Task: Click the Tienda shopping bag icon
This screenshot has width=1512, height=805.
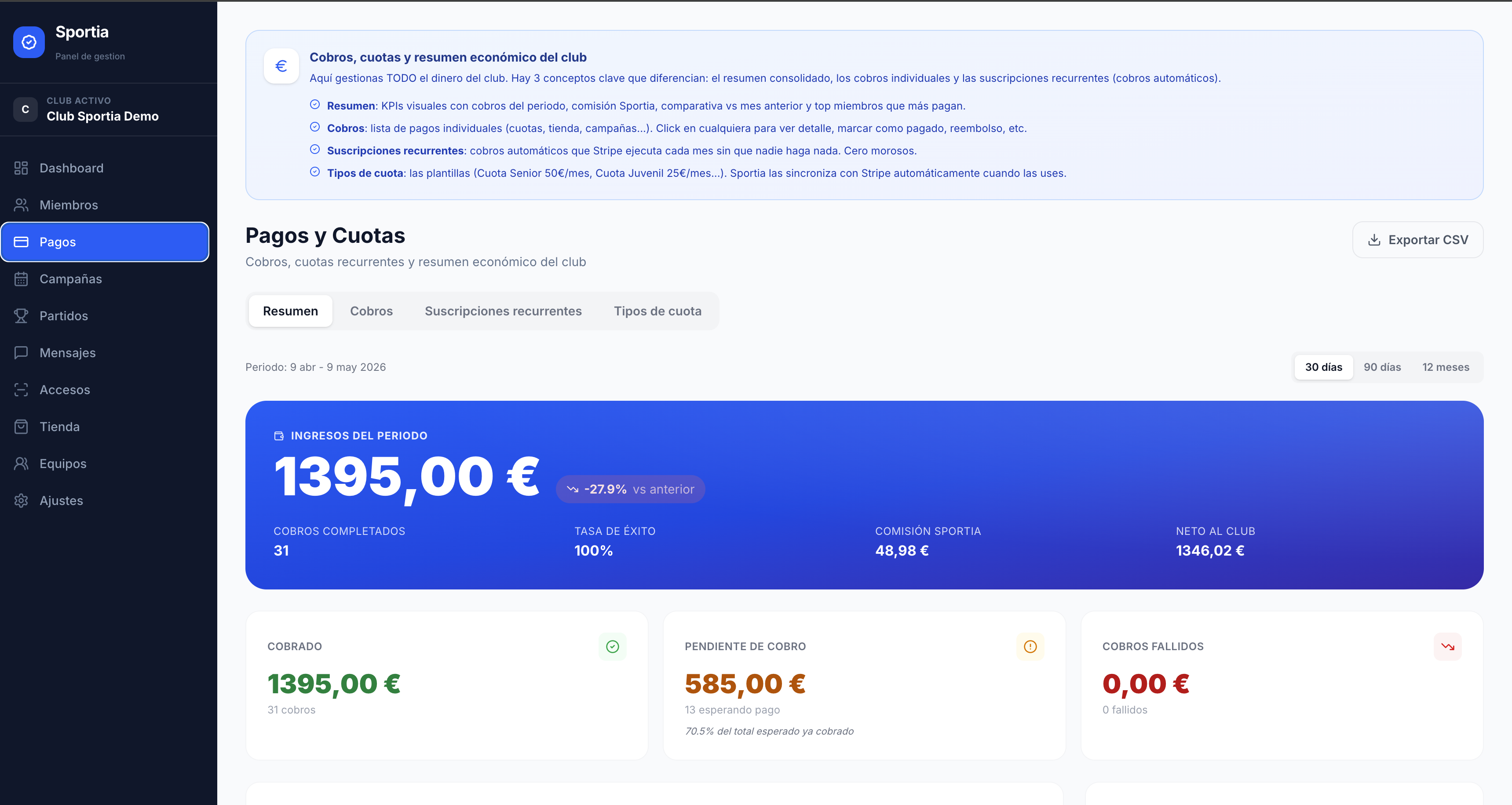Action: point(21,427)
